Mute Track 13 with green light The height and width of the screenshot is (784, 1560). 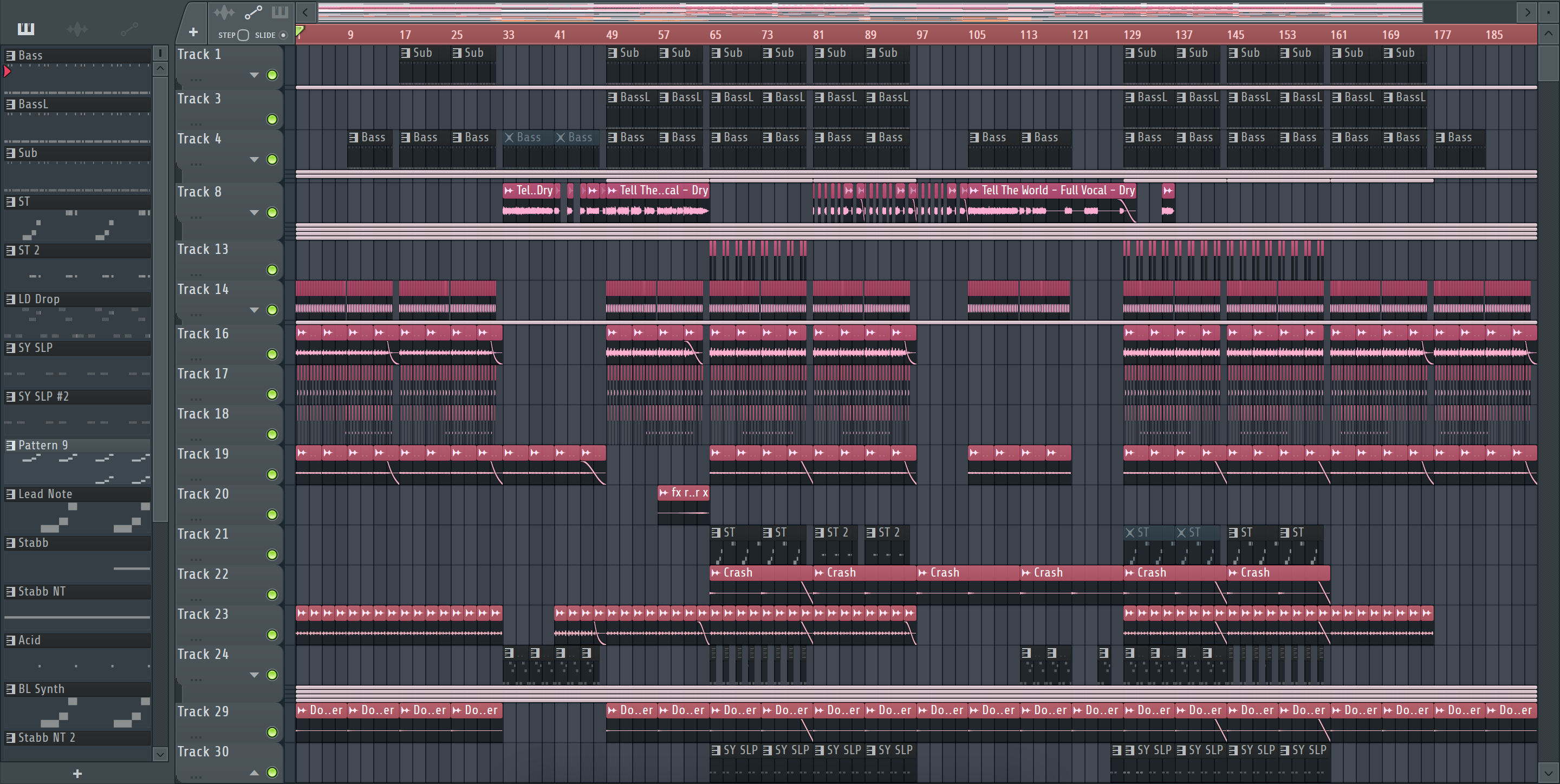[272, 270]
